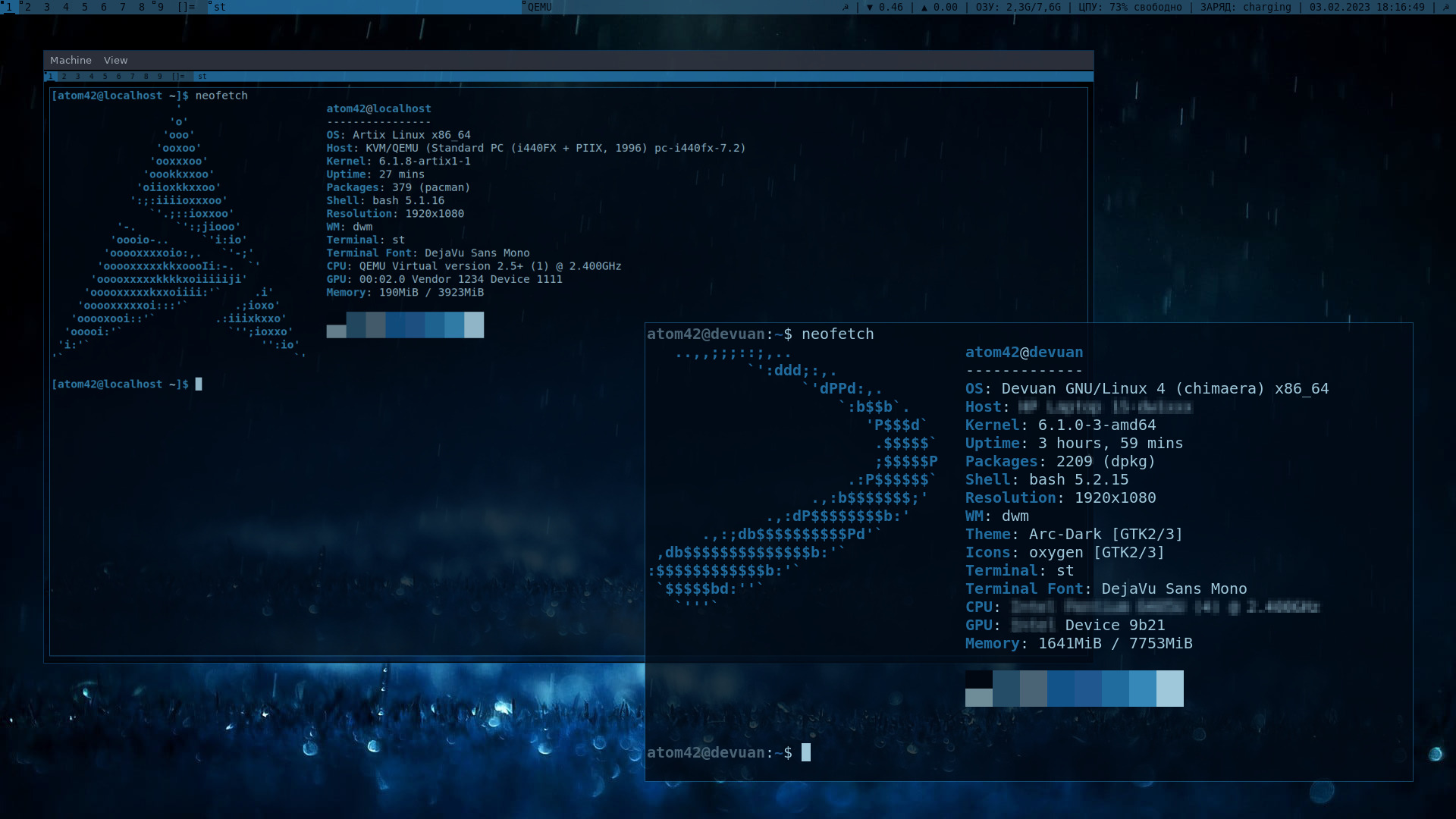
Task: Switch to dwm tag 9 in top bar
Action: (160, 7)
